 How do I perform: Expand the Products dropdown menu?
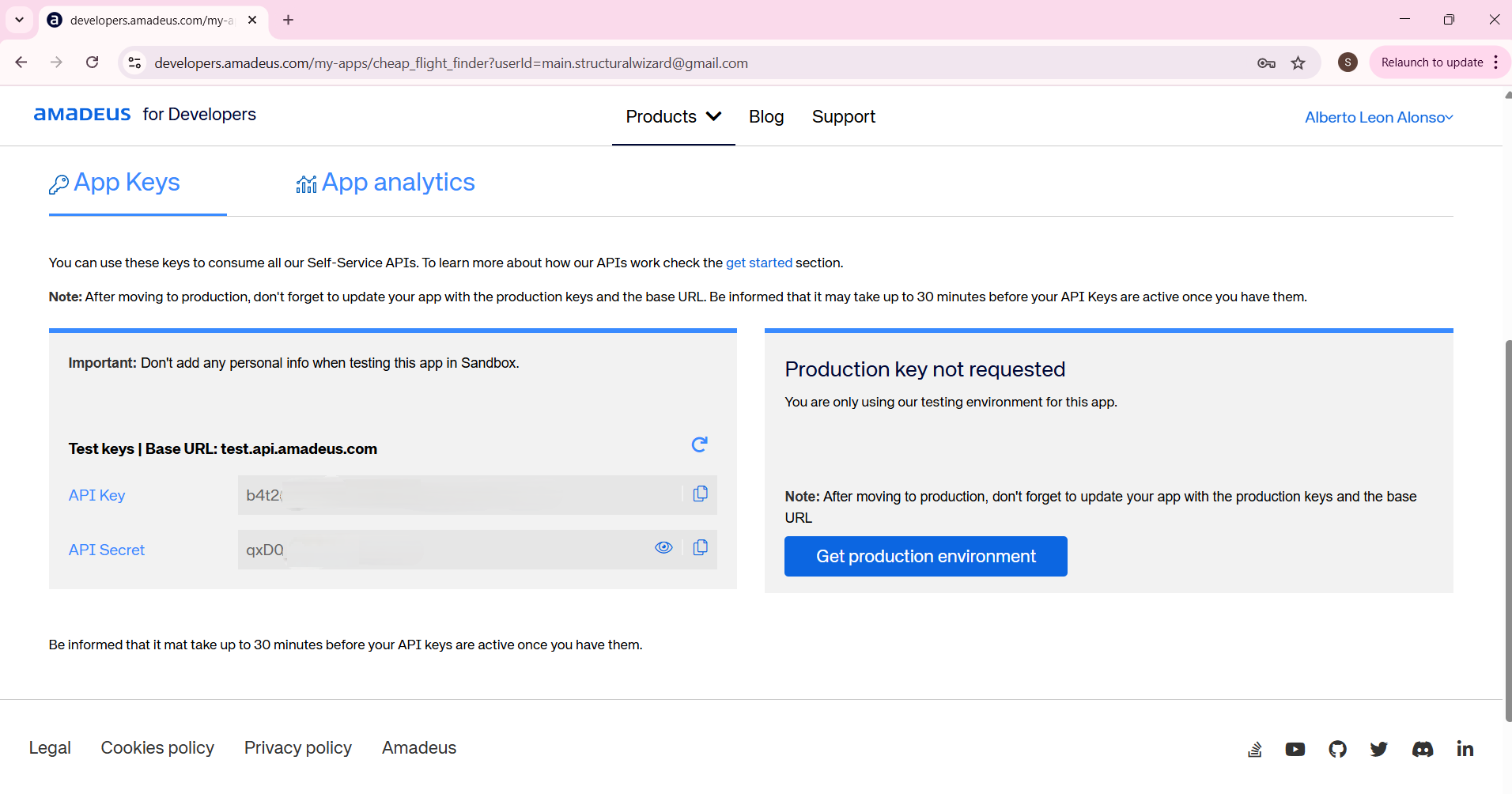tap(674, 117)
